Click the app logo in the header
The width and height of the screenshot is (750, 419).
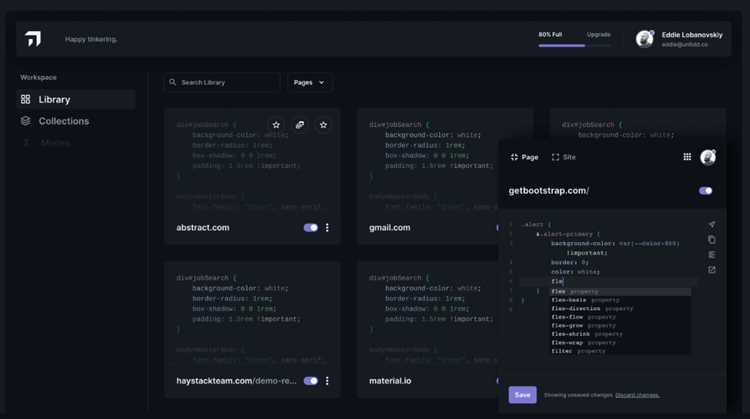tap(33, 38)
